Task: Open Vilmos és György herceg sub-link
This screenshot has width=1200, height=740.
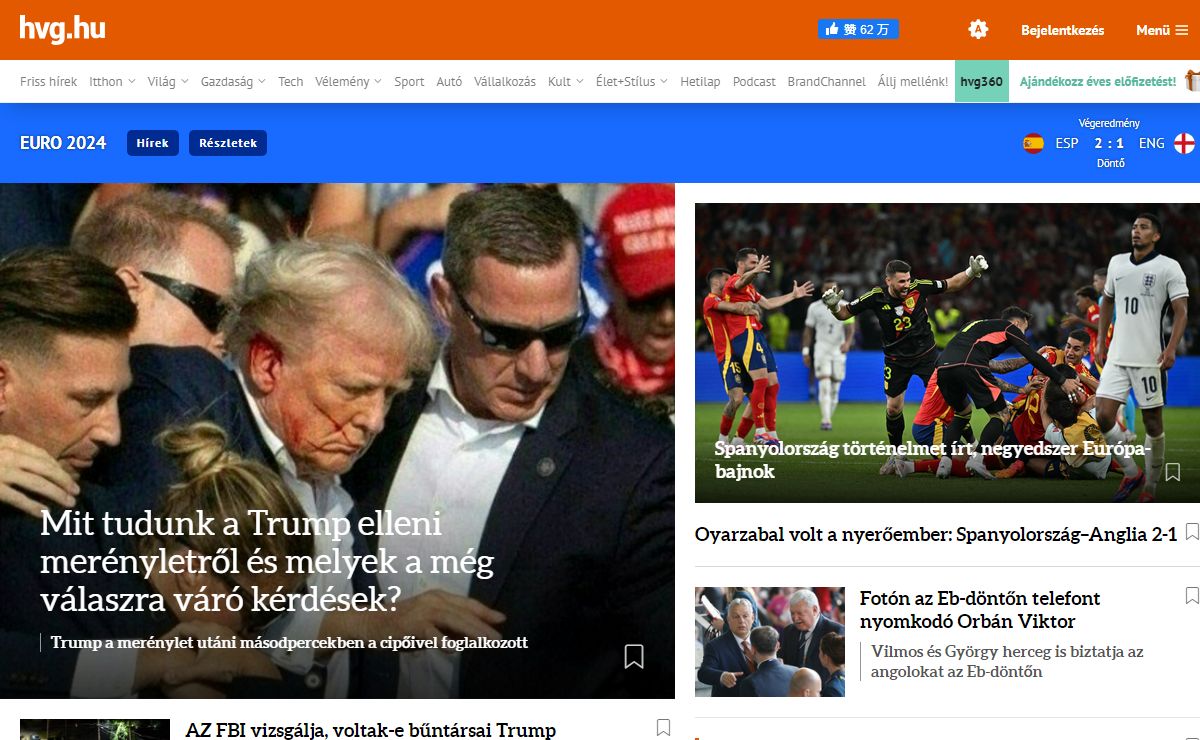Action: point(1007,661)
